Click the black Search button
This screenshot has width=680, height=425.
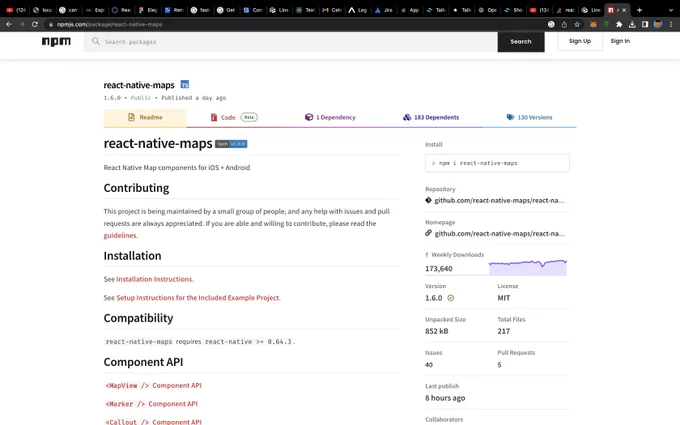[521, 42]
